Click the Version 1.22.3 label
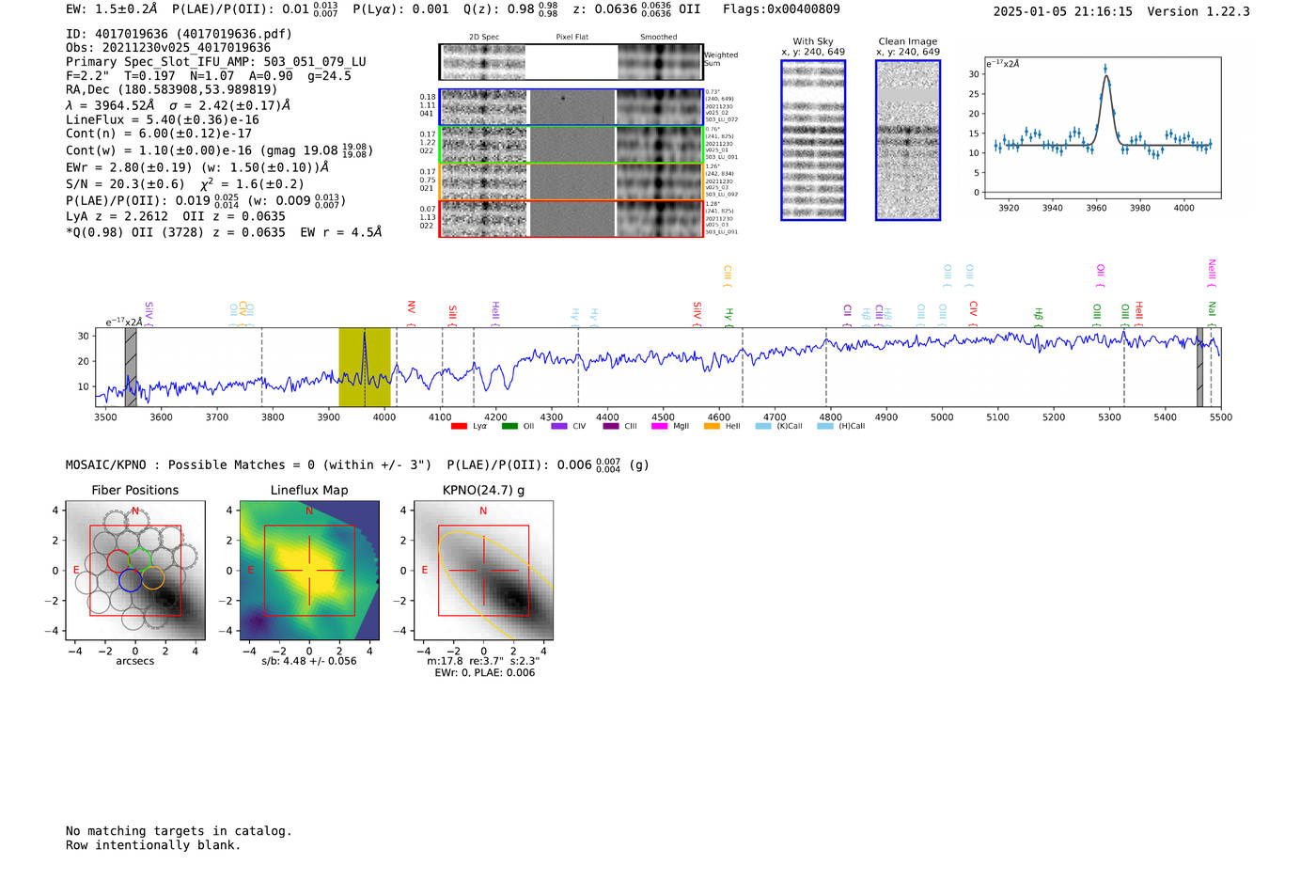 point(1198,12)
